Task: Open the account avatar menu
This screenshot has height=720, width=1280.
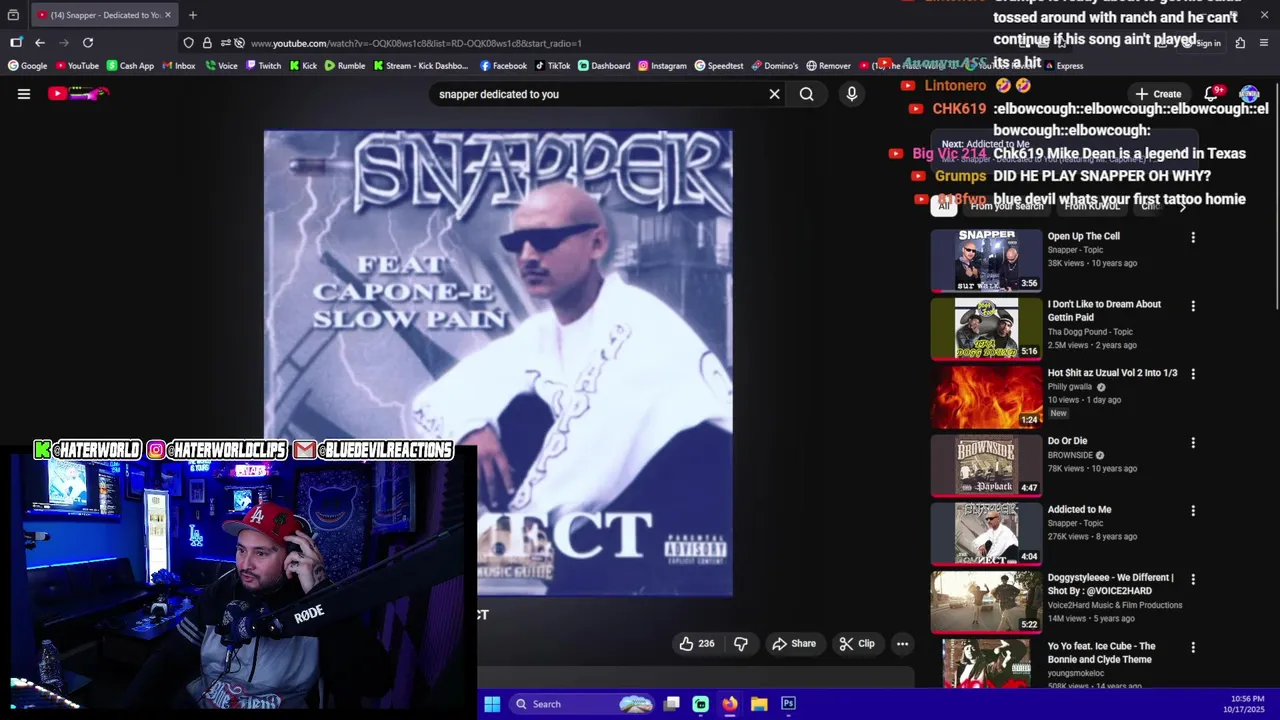Action: pos(1249,94)
